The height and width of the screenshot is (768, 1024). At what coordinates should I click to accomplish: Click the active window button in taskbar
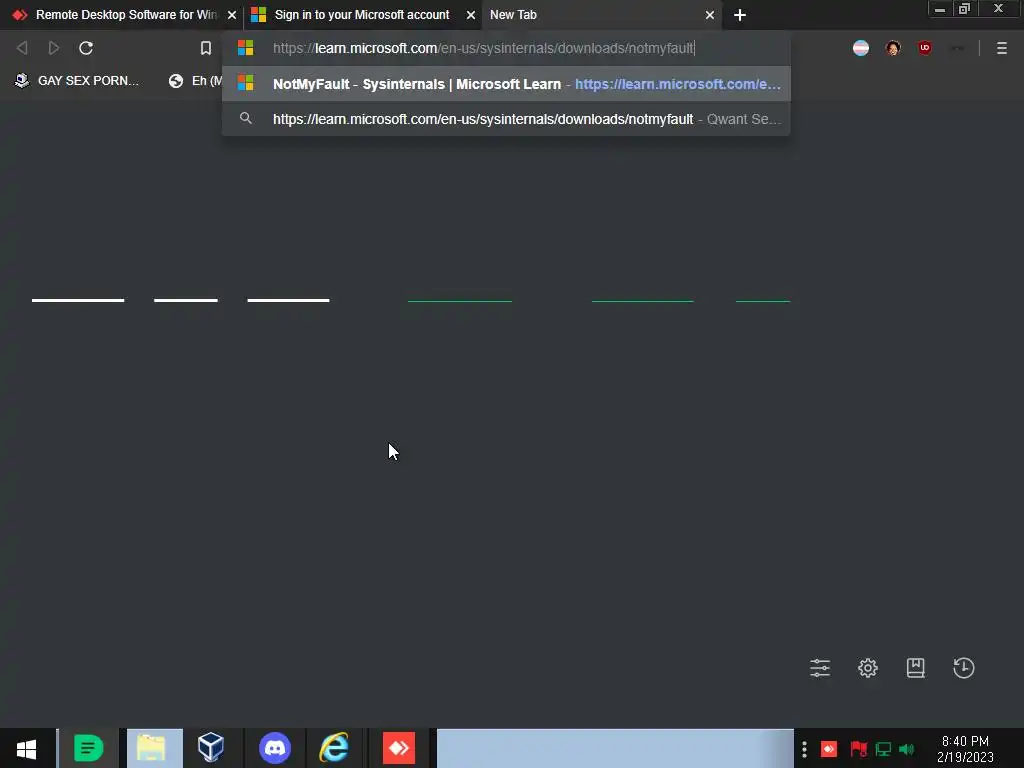[x=615, y=748]
